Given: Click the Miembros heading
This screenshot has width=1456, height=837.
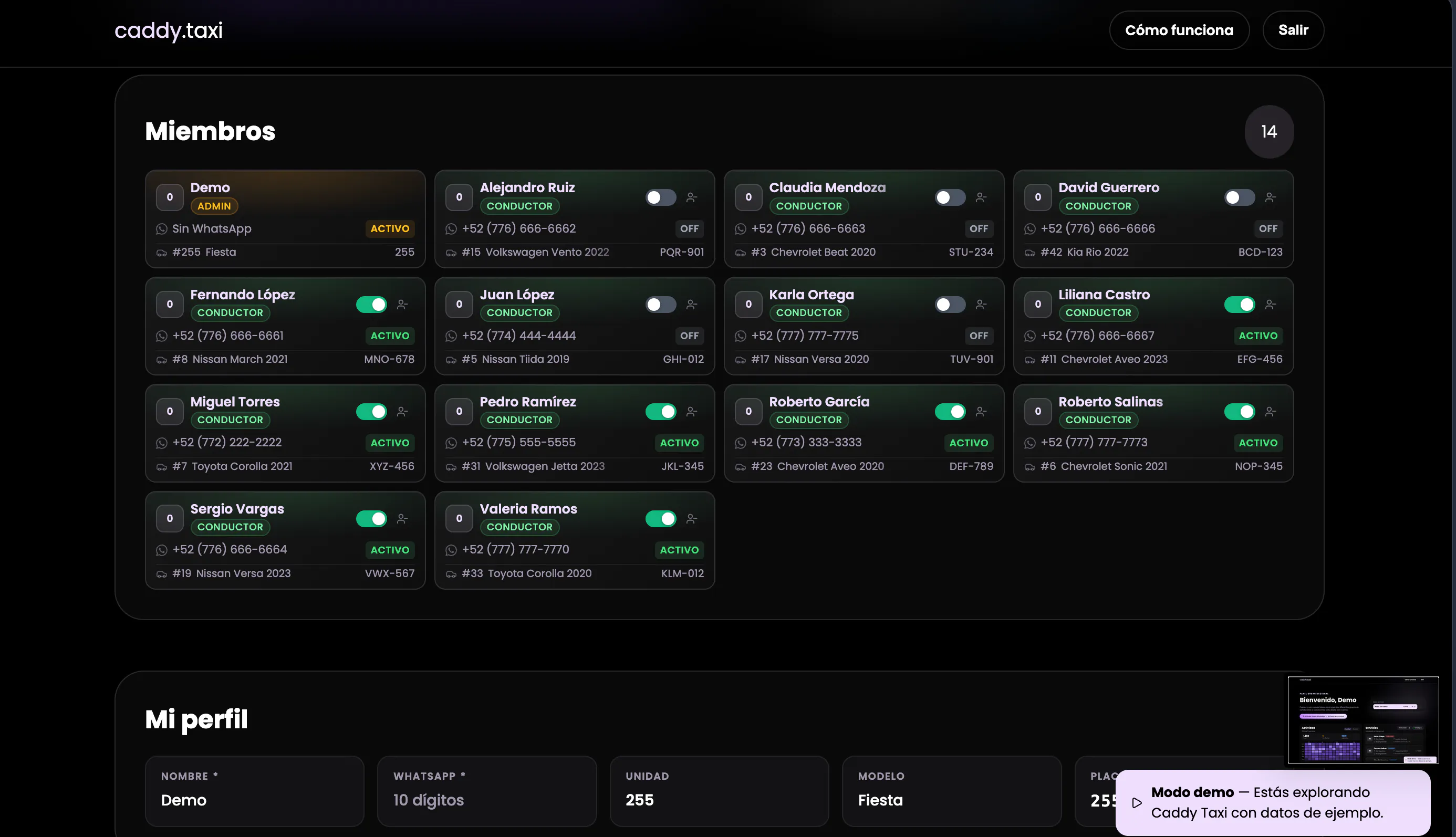Looking at the screenshot, I should click(x=210, y=132).
